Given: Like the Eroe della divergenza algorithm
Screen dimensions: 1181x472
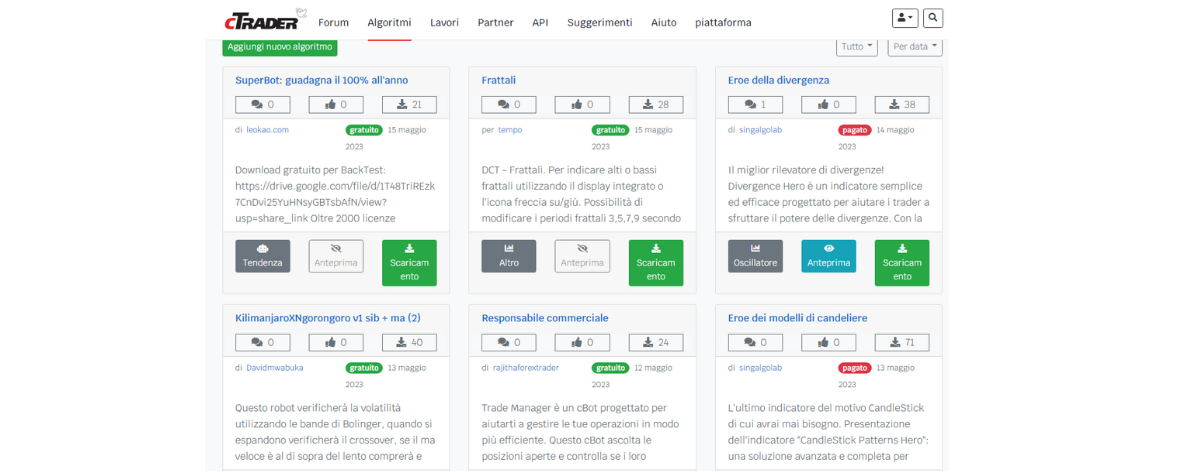Looking at the screenshot, I should tap(829, 105).
